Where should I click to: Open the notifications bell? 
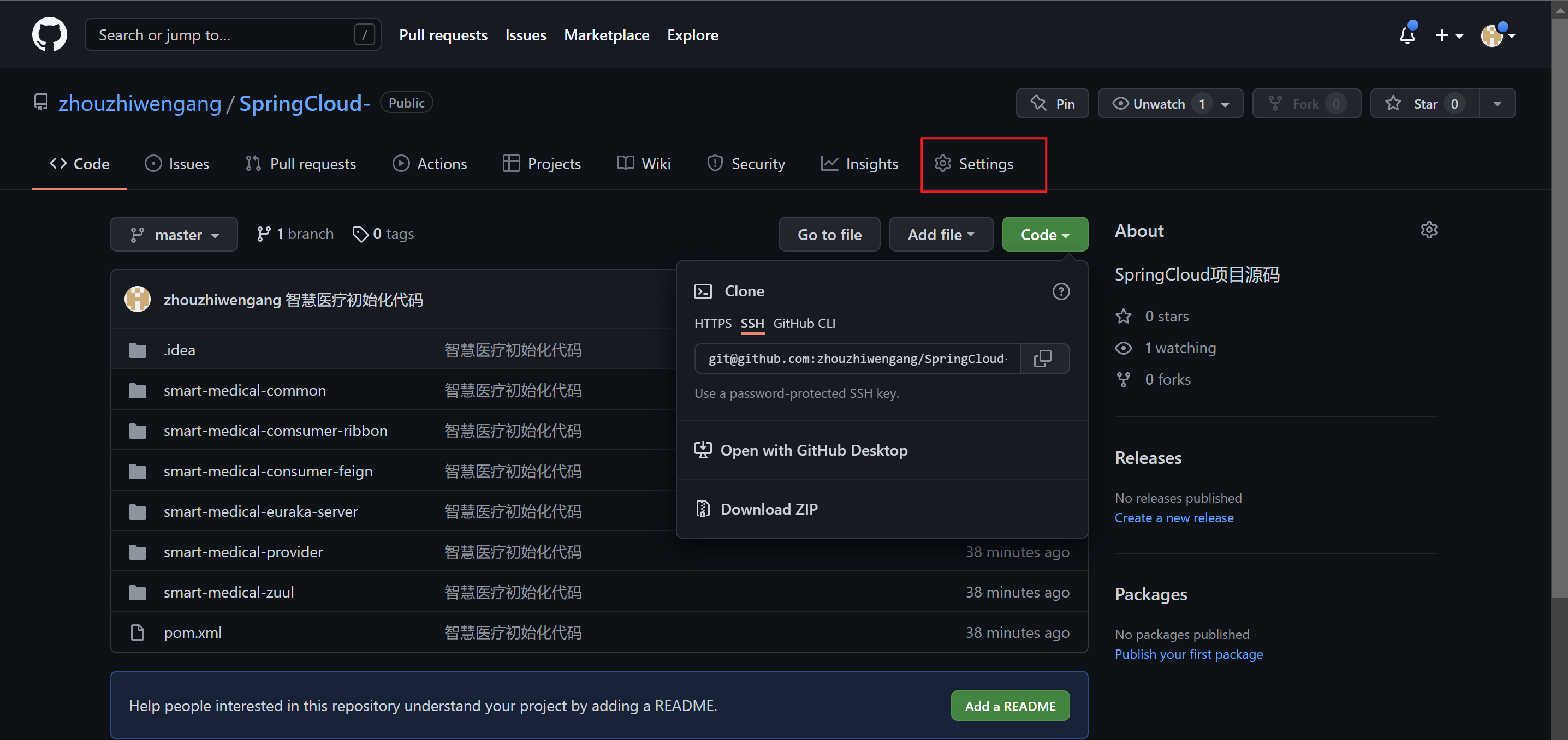point(1407,35)
